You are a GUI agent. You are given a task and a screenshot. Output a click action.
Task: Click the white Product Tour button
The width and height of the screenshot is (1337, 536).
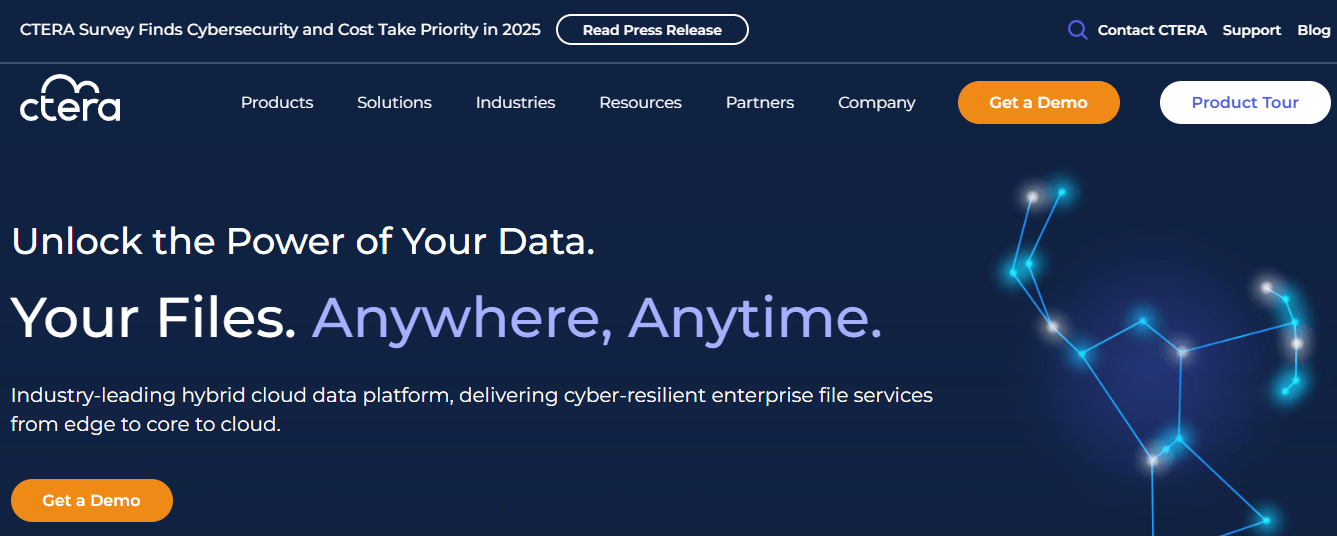(1245, 102)
